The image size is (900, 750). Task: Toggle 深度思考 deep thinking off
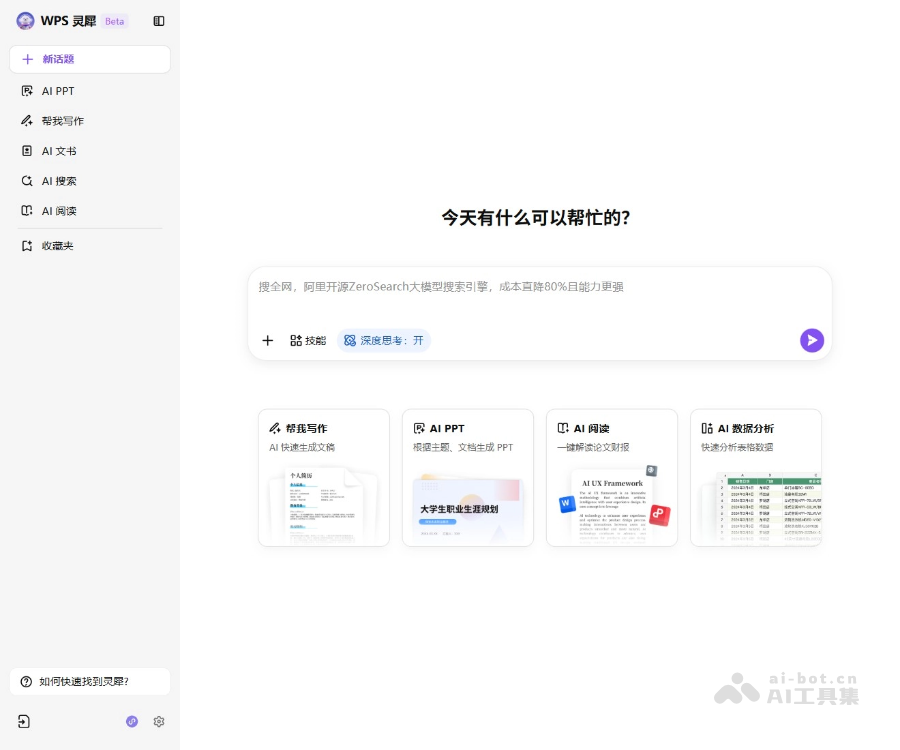(x=384, y=340)
